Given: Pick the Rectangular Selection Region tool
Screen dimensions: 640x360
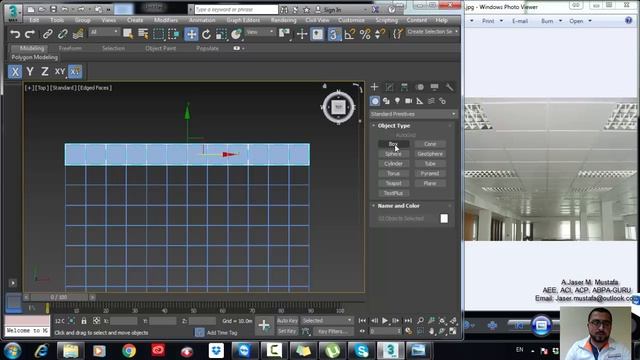Looking at the screenshot, I should (158, 34).
